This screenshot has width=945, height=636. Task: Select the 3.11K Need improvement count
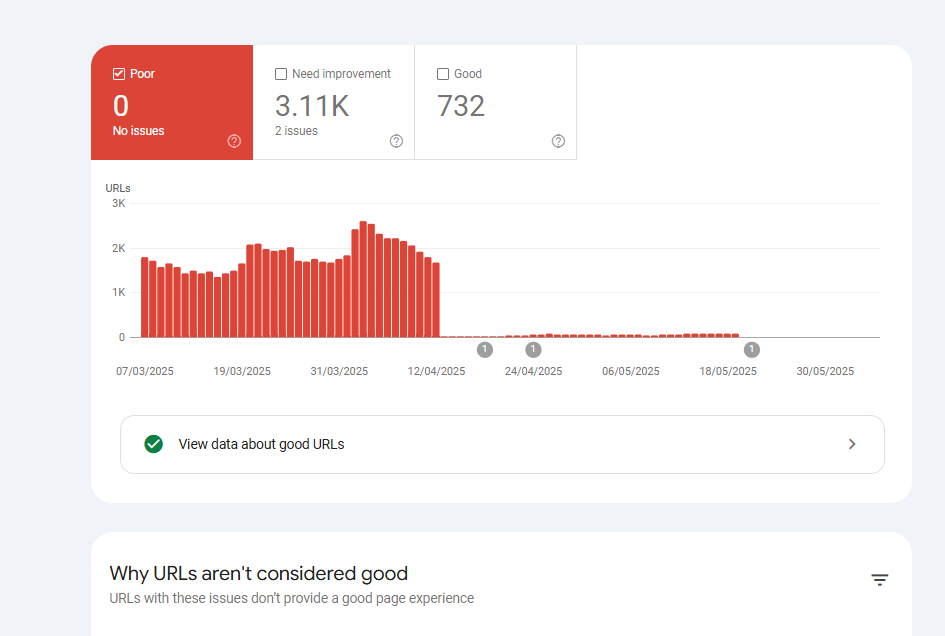click(x=312, y=106)
